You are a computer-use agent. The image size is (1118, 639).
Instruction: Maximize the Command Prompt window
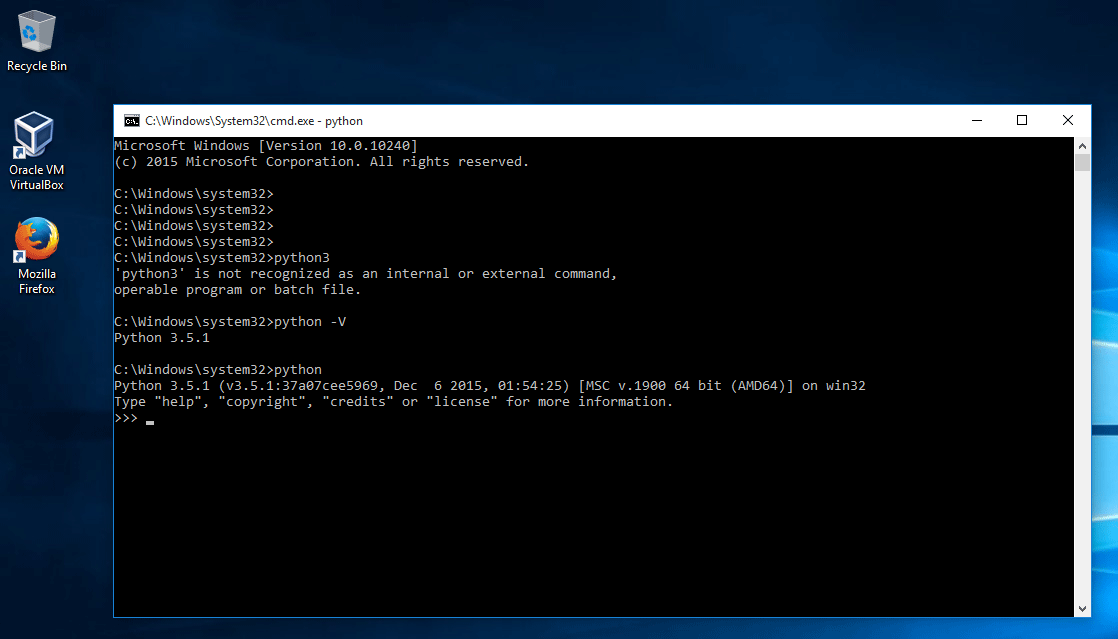point(1022,119)
